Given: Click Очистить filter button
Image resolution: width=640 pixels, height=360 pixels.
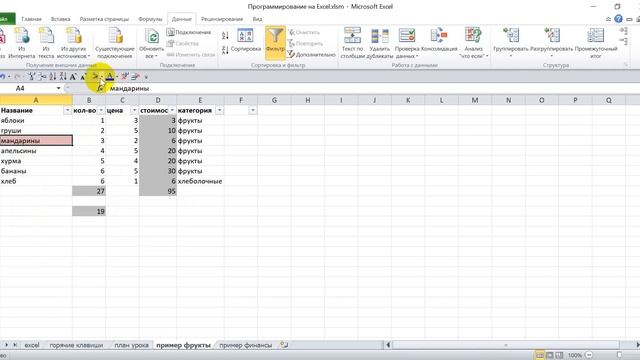Looking at the screenshot, I should click(304, 32).
